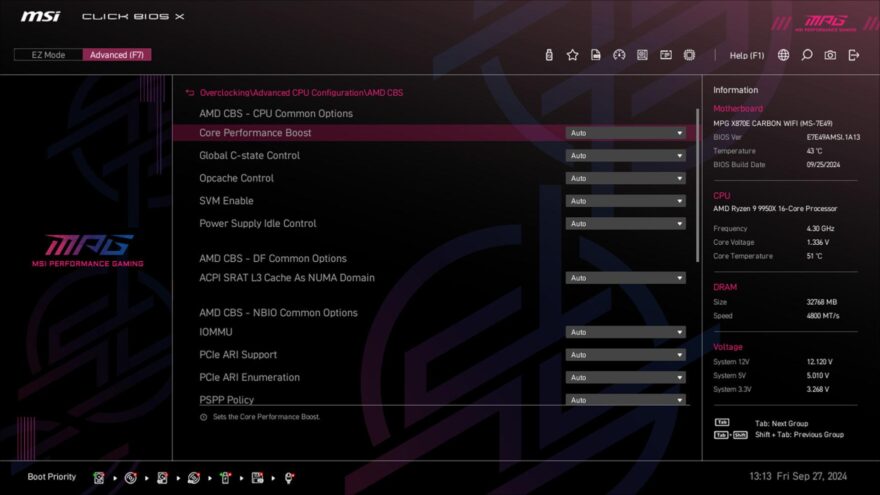Click the 13:13 Fri Sep 27, 2024 clock

798,476
